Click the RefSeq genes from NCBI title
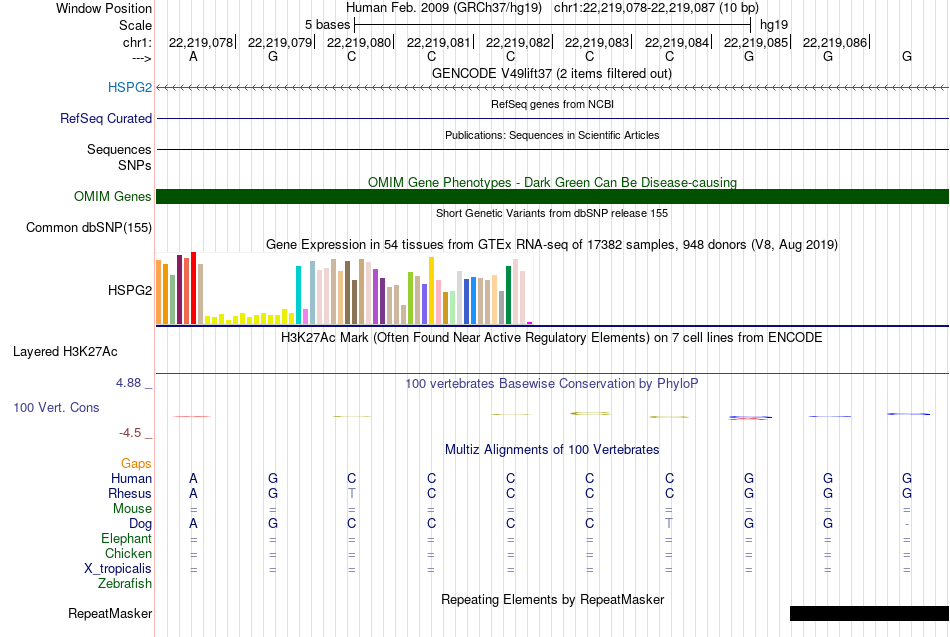This screenshot has height=637, width=950. [x=552, y=104]
